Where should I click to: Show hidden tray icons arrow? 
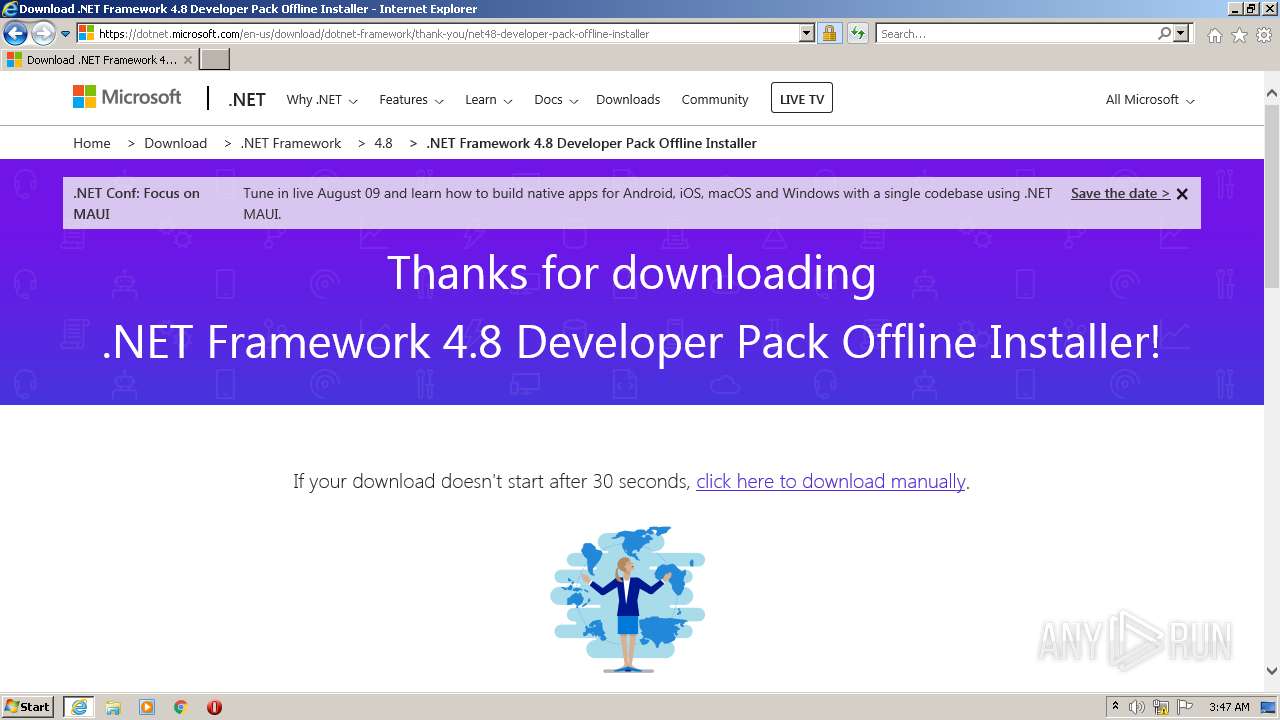click(1116, 707)
